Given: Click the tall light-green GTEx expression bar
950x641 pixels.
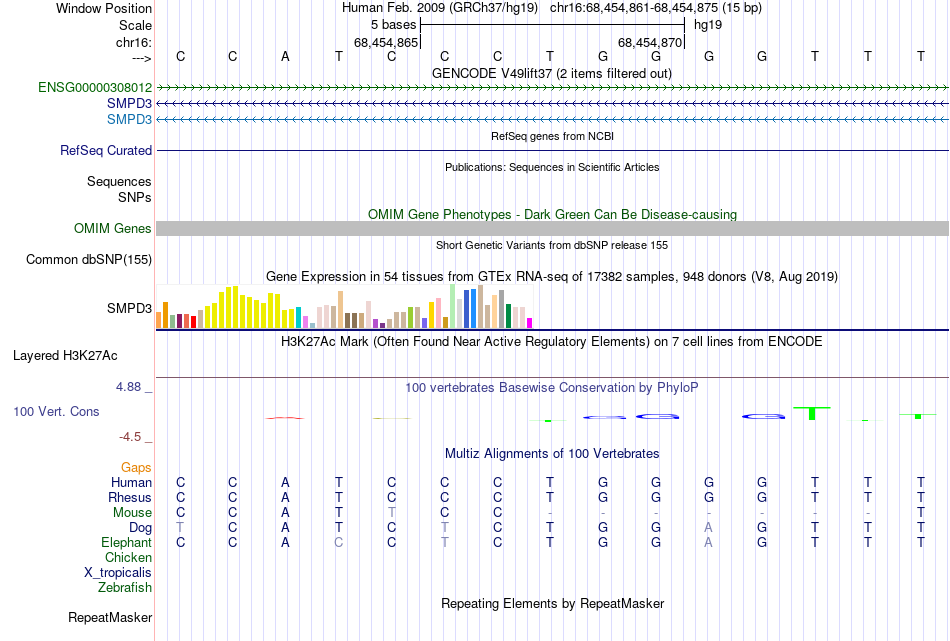Looking at the screenshot, I should (x=453, y=307).
